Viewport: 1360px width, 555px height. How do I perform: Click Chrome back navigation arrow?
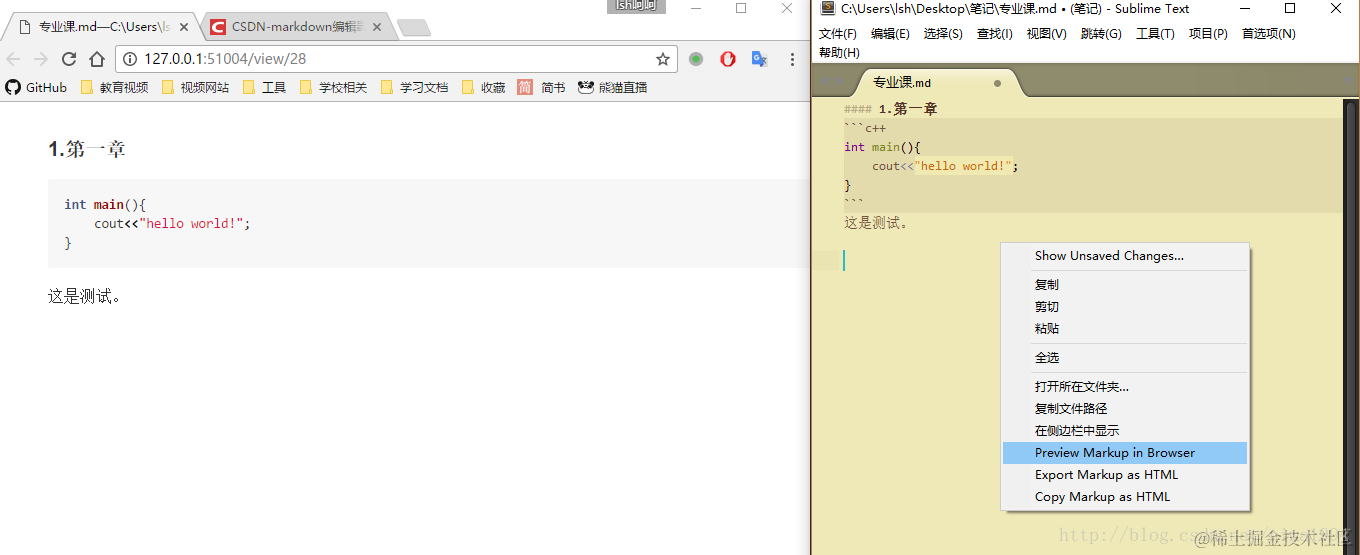pos(13,59)
